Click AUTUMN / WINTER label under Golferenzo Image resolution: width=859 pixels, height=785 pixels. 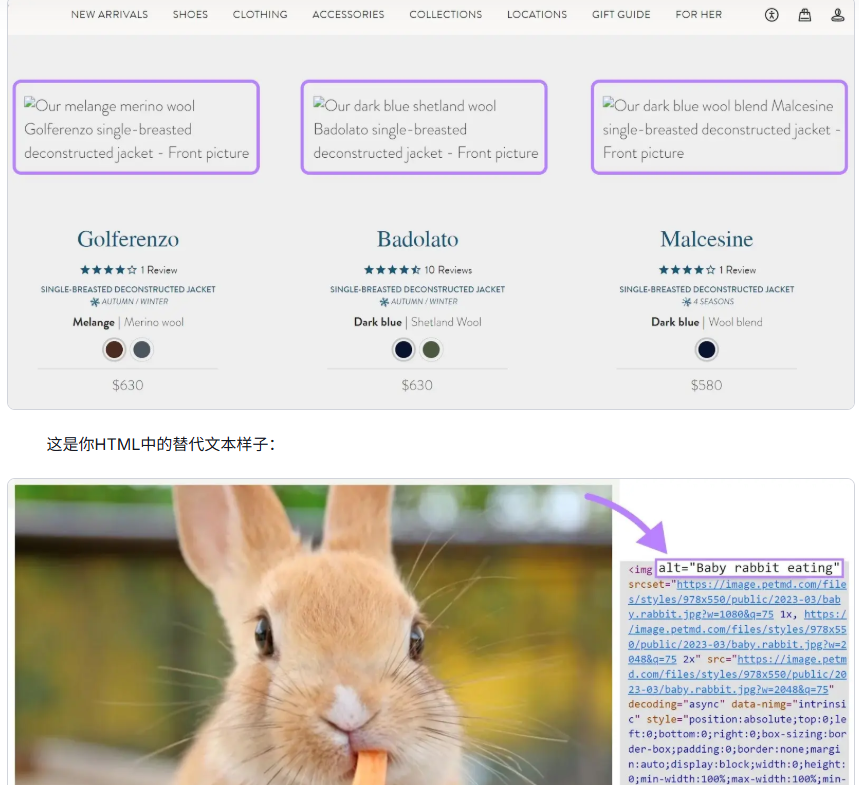[x=129, y=302]
